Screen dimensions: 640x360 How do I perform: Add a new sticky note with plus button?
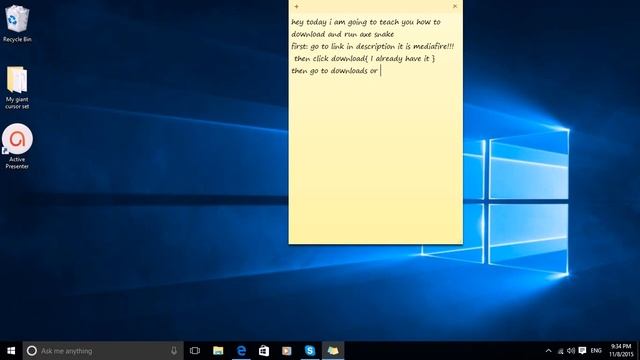coord(296,6)
